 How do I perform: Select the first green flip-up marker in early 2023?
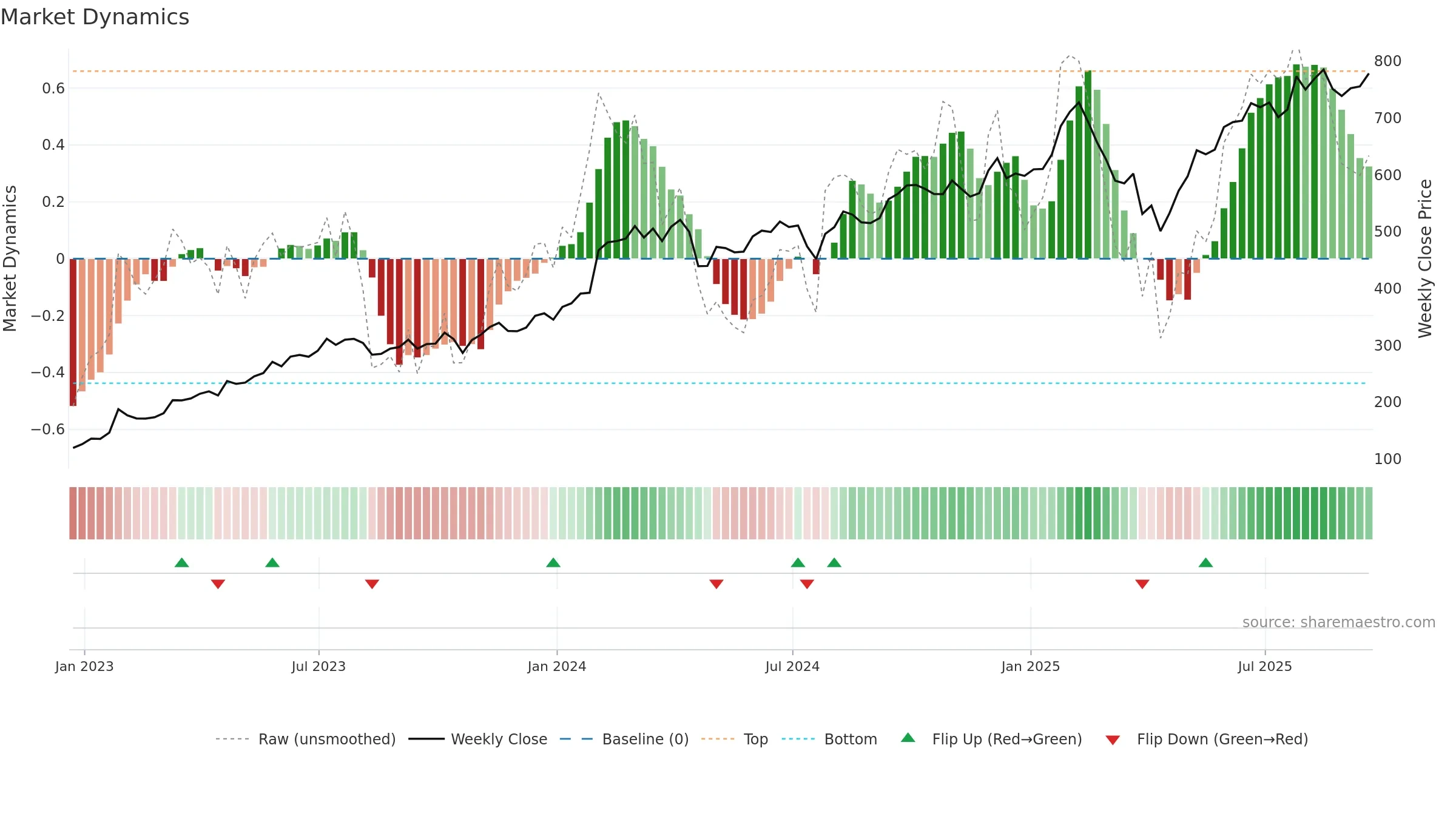pos(182,562)
